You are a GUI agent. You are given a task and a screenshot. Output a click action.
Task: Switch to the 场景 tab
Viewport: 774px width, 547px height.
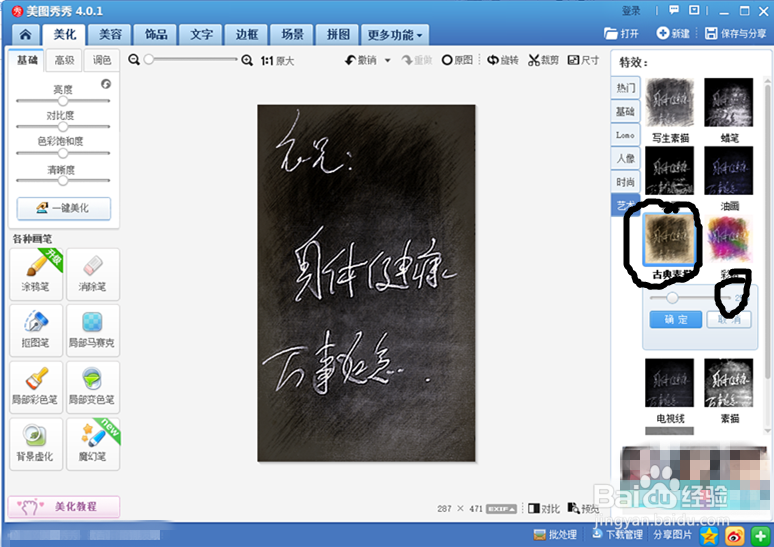[x=292, y=35]
